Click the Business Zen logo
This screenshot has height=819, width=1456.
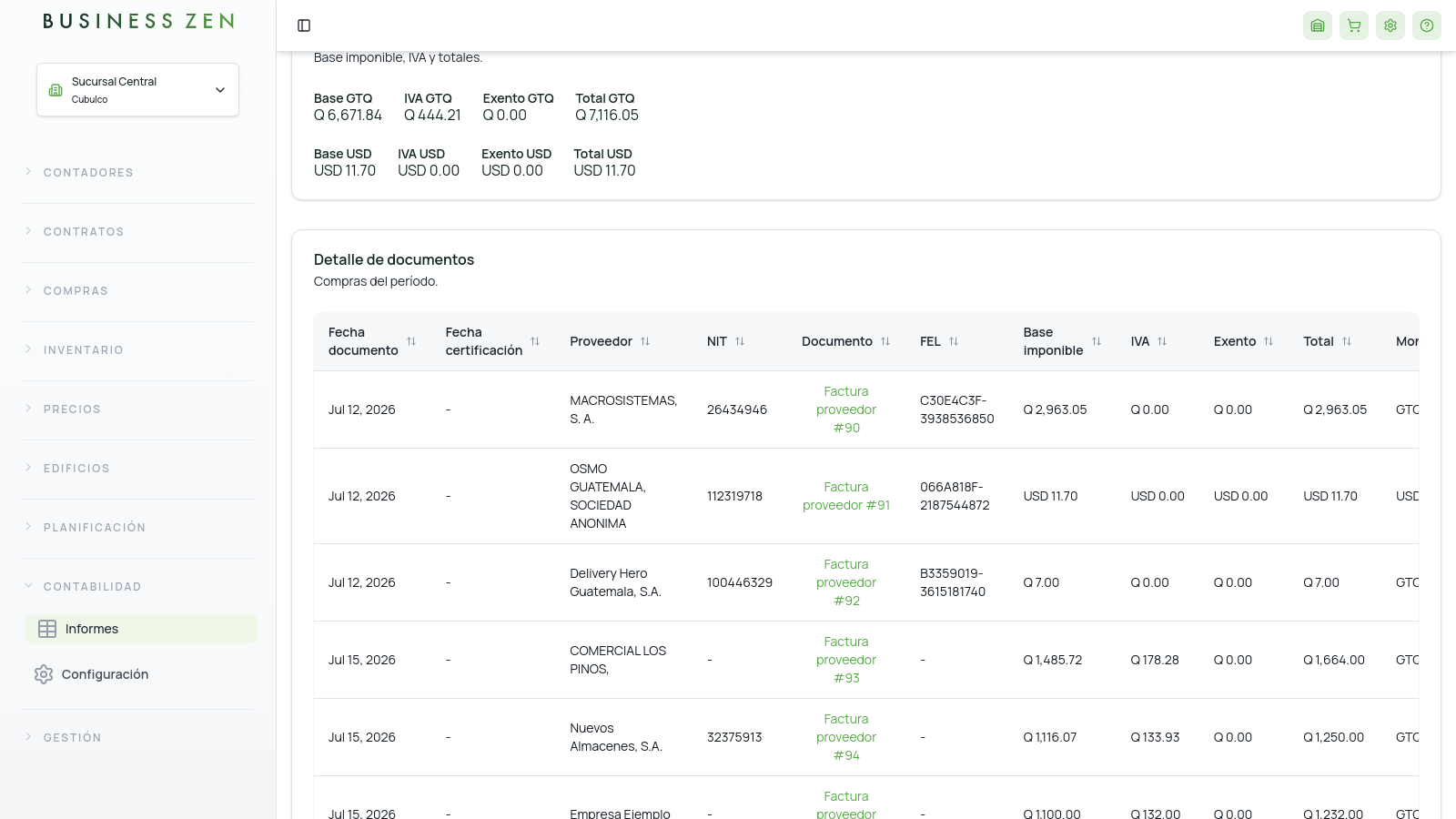click(138, 21)
